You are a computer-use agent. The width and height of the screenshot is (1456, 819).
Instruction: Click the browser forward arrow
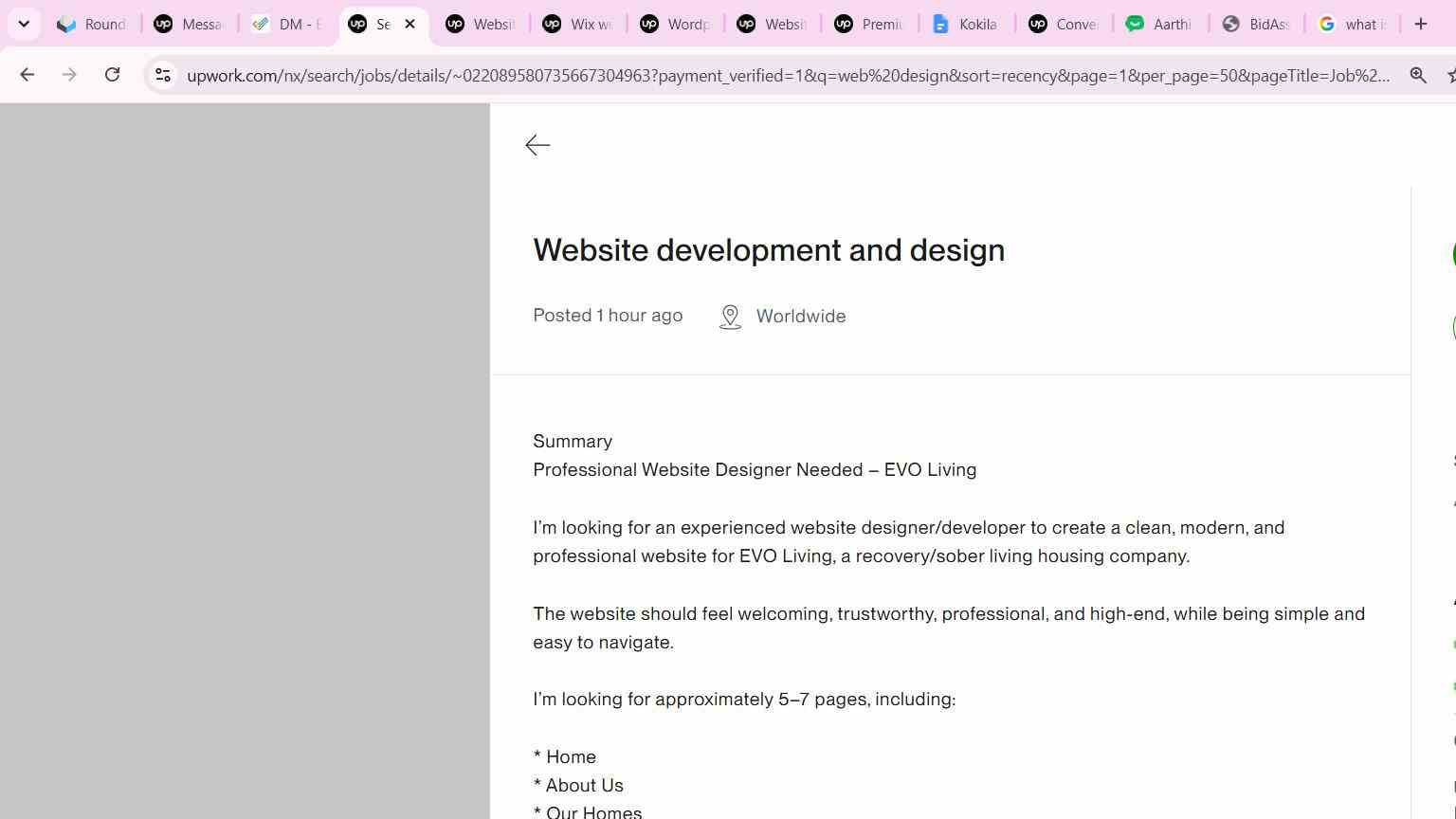click(69, 75)
